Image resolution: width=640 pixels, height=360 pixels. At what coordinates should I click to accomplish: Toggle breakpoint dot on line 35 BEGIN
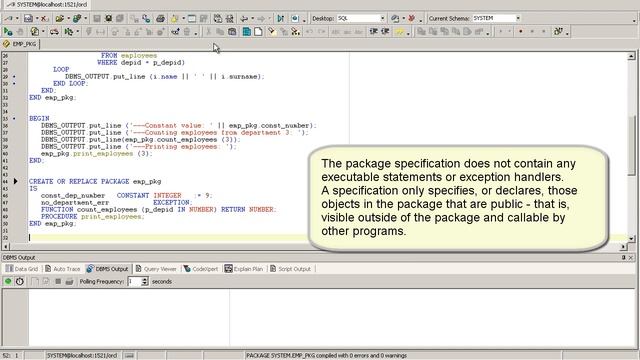[x=14, y=118]
